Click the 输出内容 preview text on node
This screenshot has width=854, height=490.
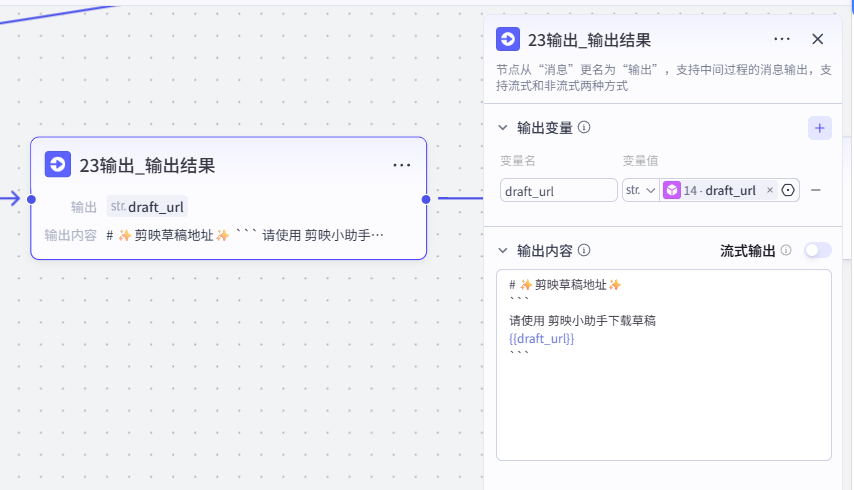(245, 235)
